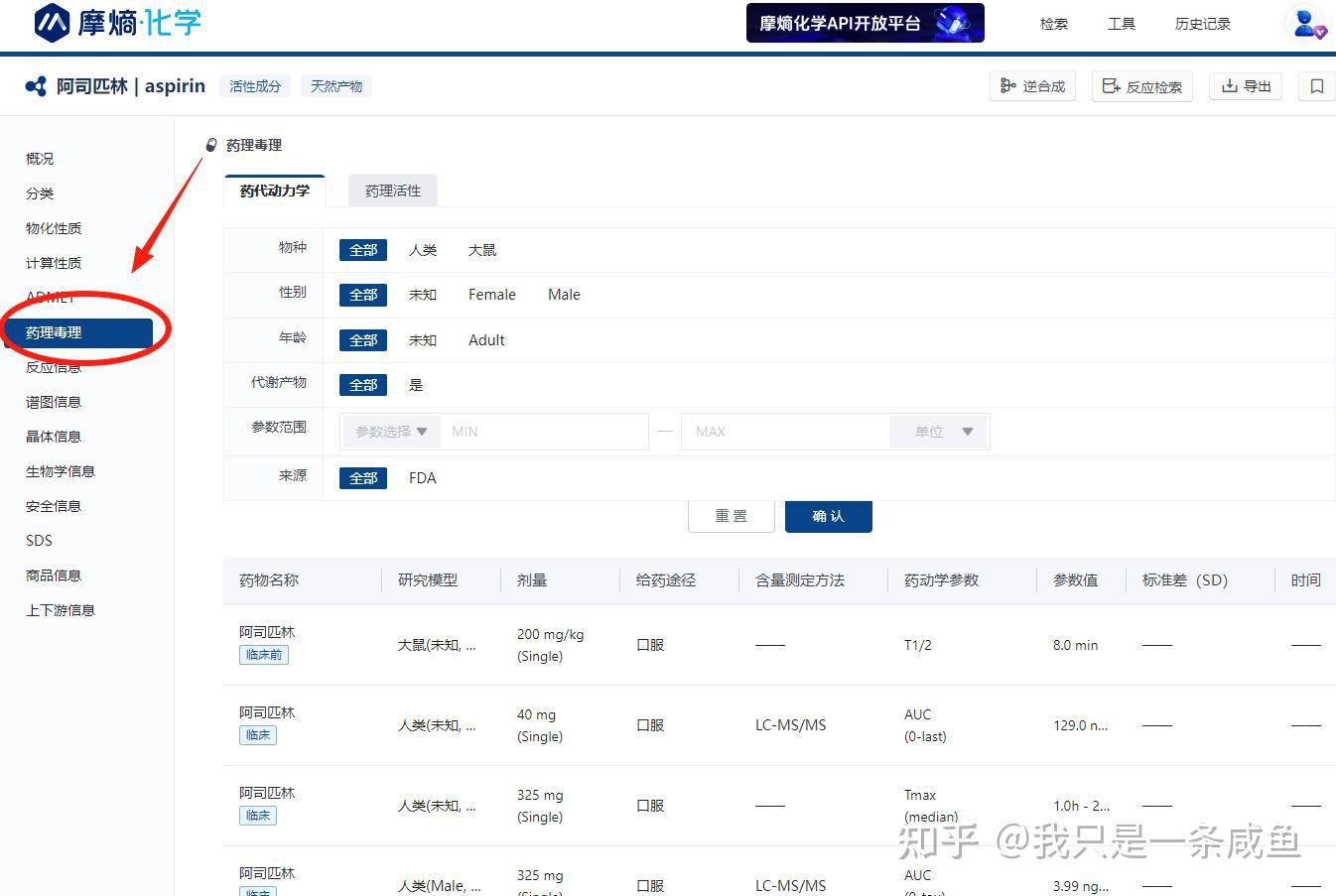Select 大鼠 in the 物种 filter row
The width and height of the screenshot is (1336, 896).
pyautogui.click(x=481, y=249)
